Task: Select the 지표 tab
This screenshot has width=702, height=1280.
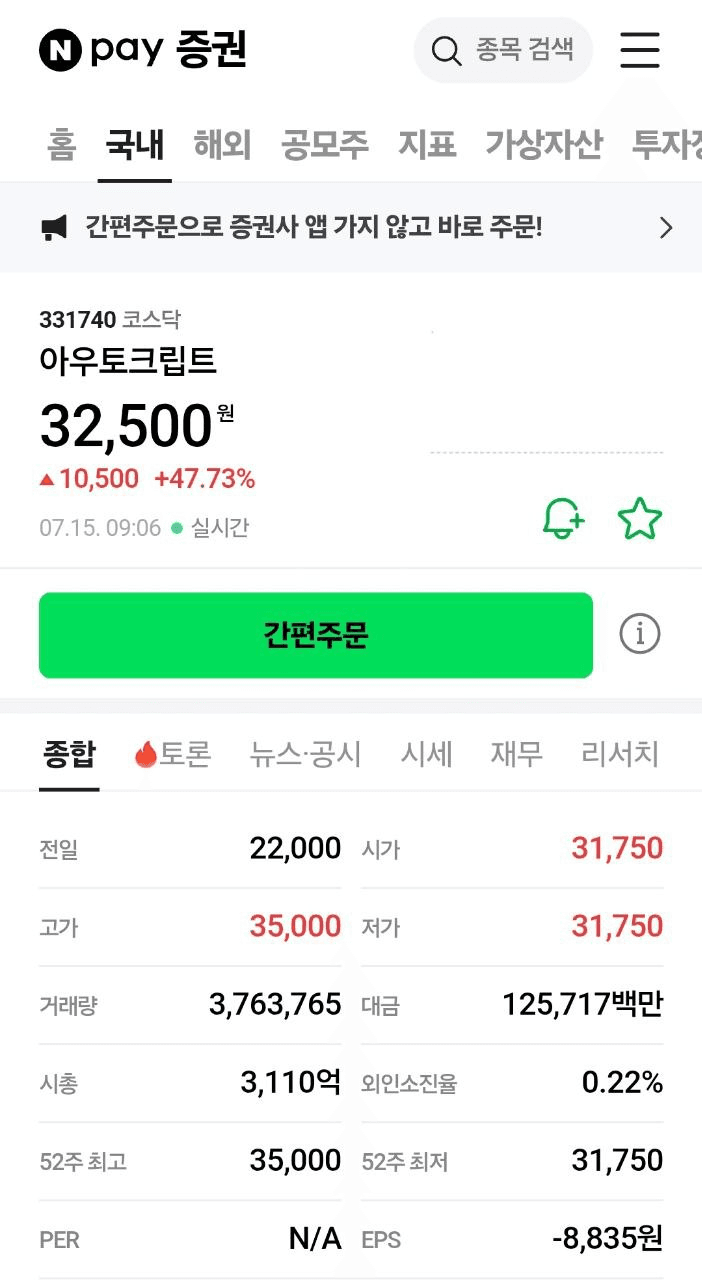Action: (x=427, y=145)
